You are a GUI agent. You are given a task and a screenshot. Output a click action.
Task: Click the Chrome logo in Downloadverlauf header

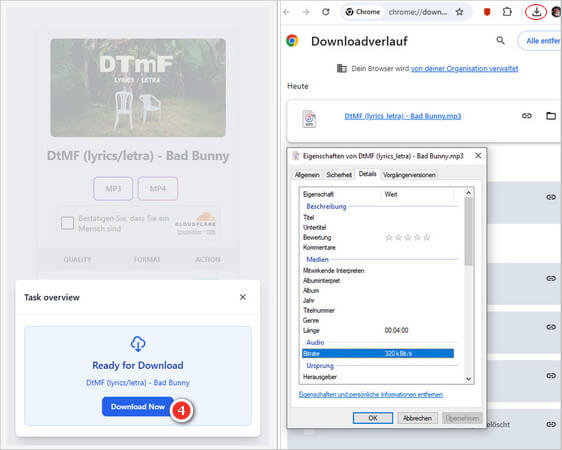292,40
